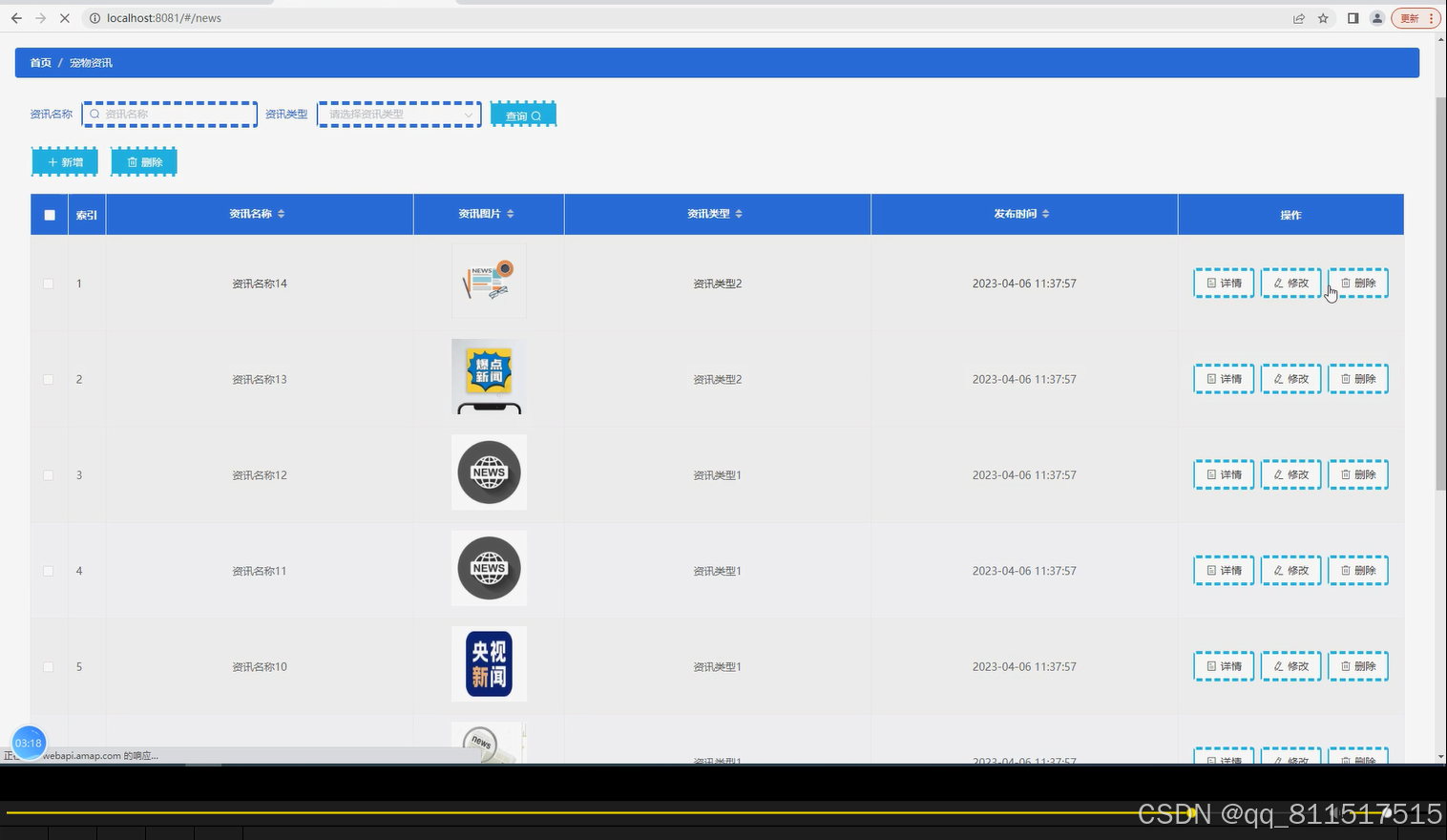Viewport: 1447px width, 840px height.
Task: Go to 首页 breadcrumb link
Action: coord(40,63)
